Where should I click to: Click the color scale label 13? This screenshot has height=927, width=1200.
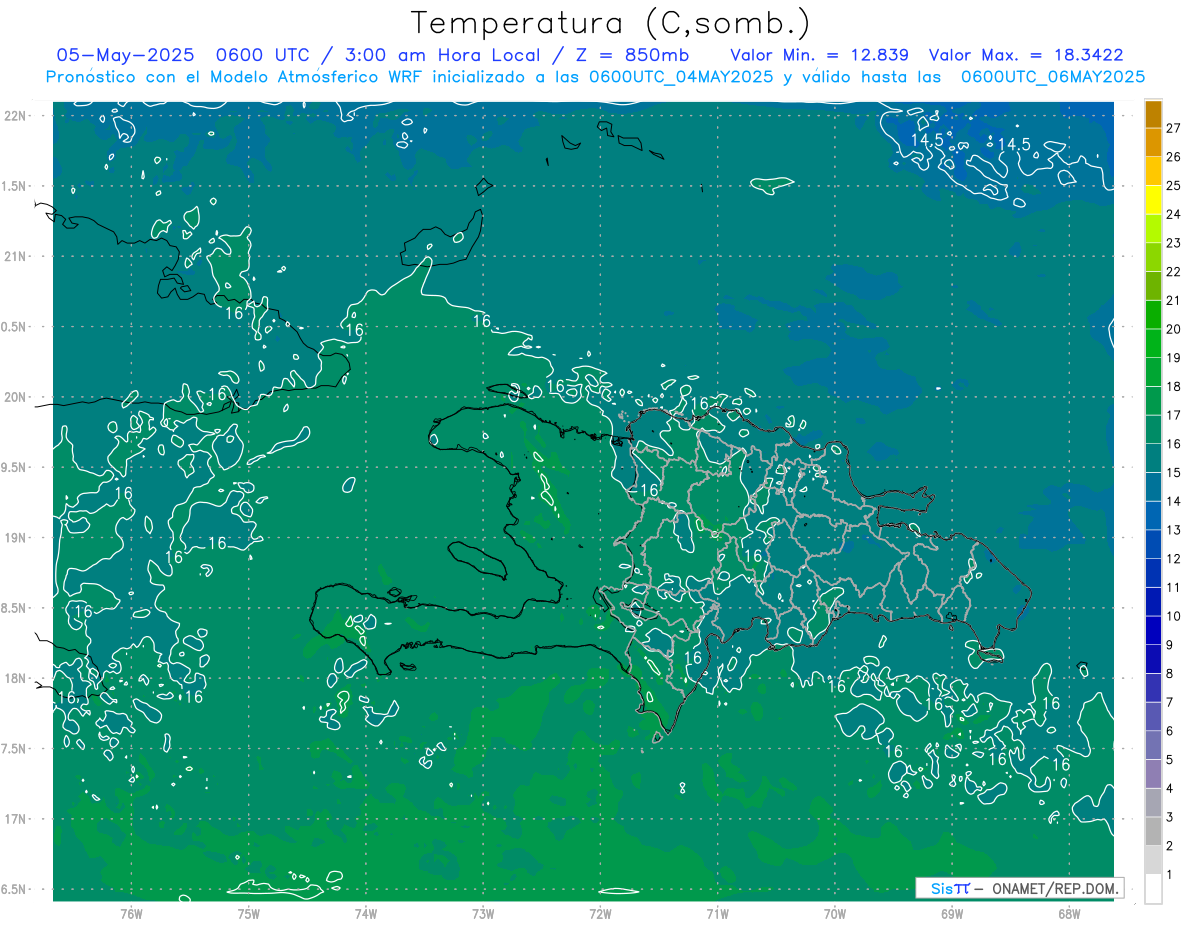coord(1174,530)
